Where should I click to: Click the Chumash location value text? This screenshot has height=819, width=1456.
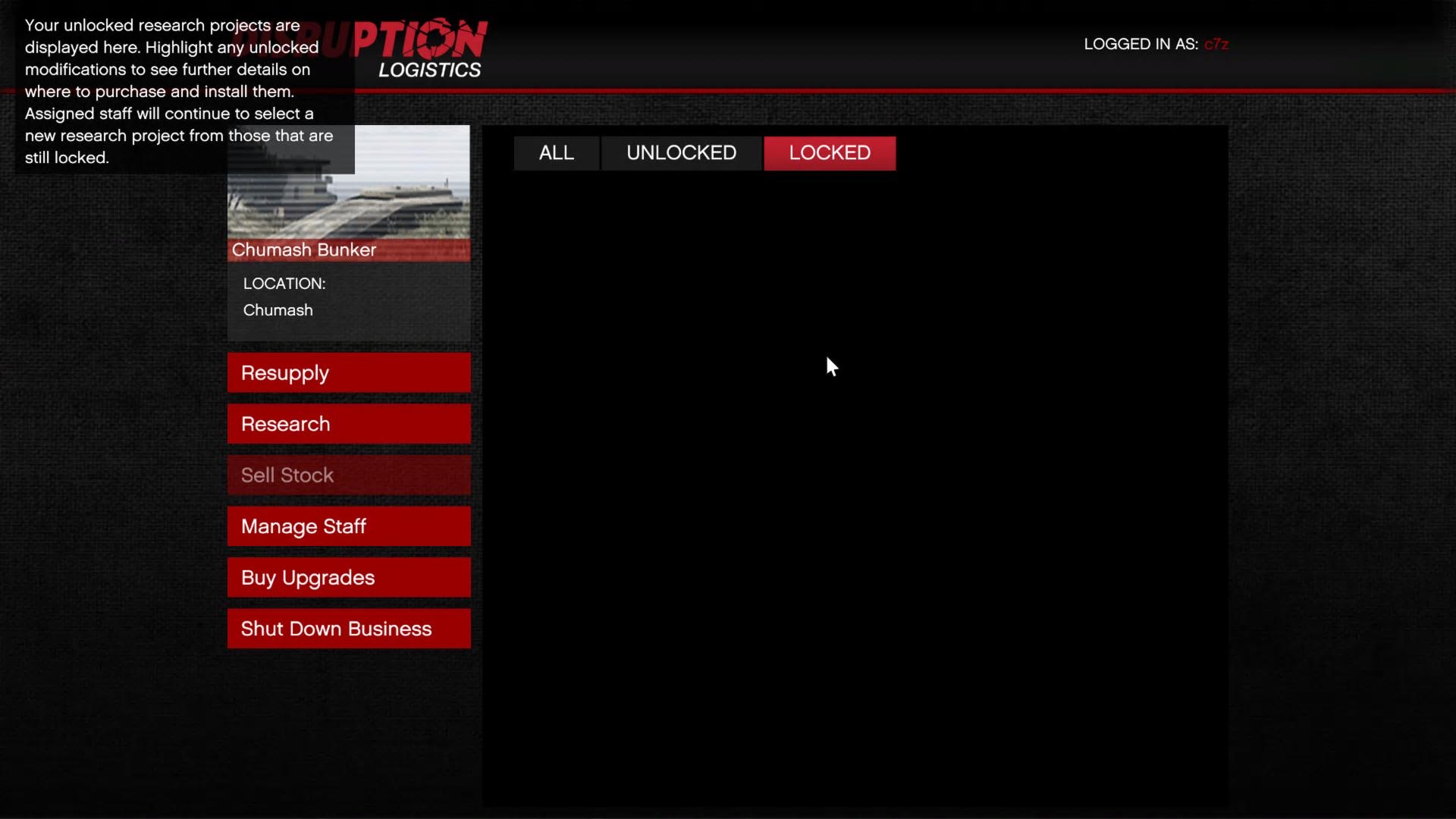pyautogui.click(x=278, y=310)
